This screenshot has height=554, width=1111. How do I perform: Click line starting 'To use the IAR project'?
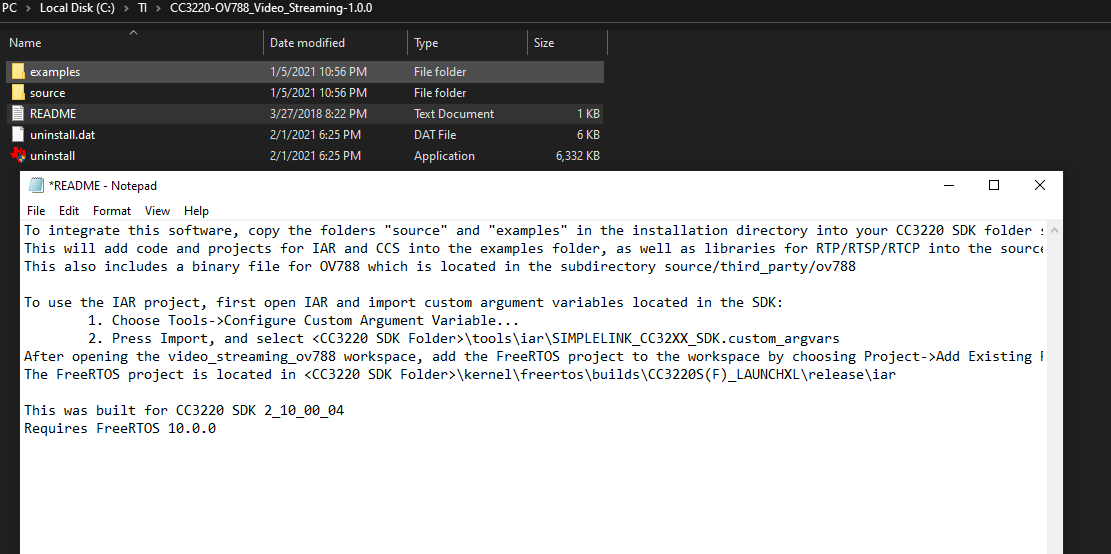pos(404,302)
